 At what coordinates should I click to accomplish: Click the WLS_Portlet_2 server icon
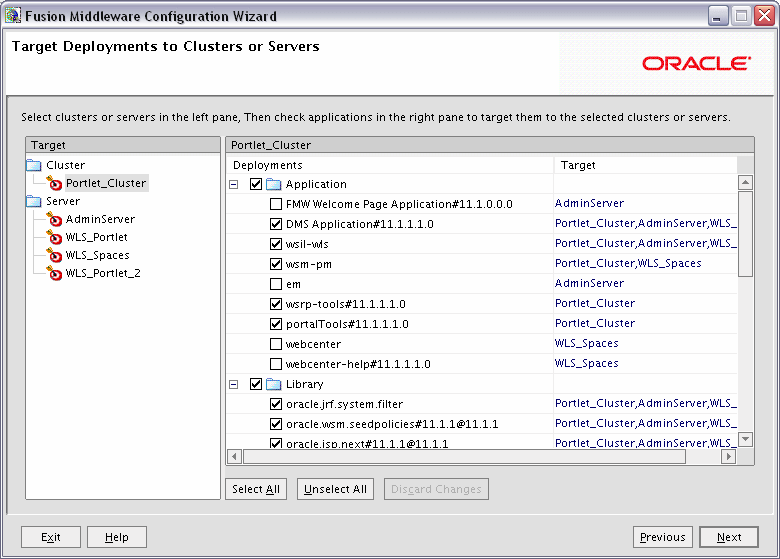(x=54, y=273)
